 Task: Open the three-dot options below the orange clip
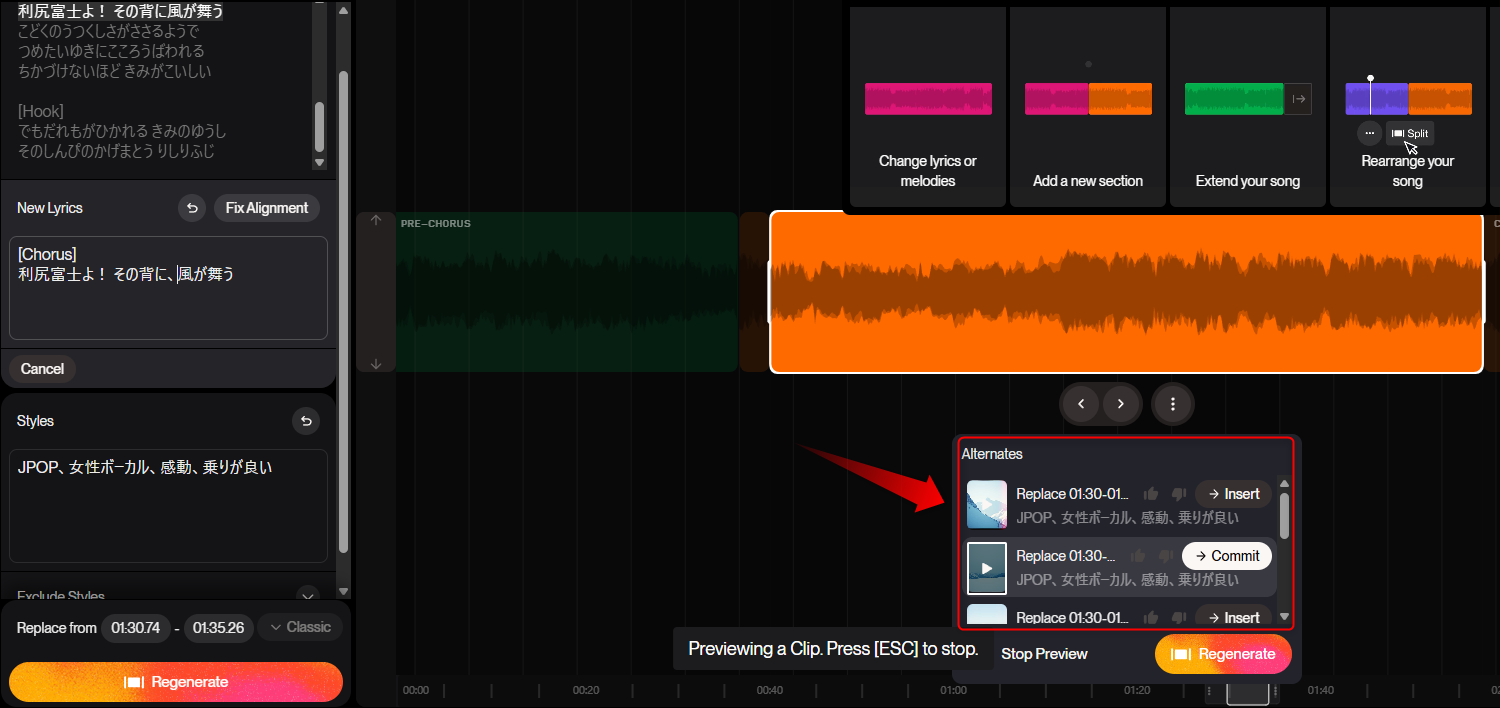point(1173,404)
